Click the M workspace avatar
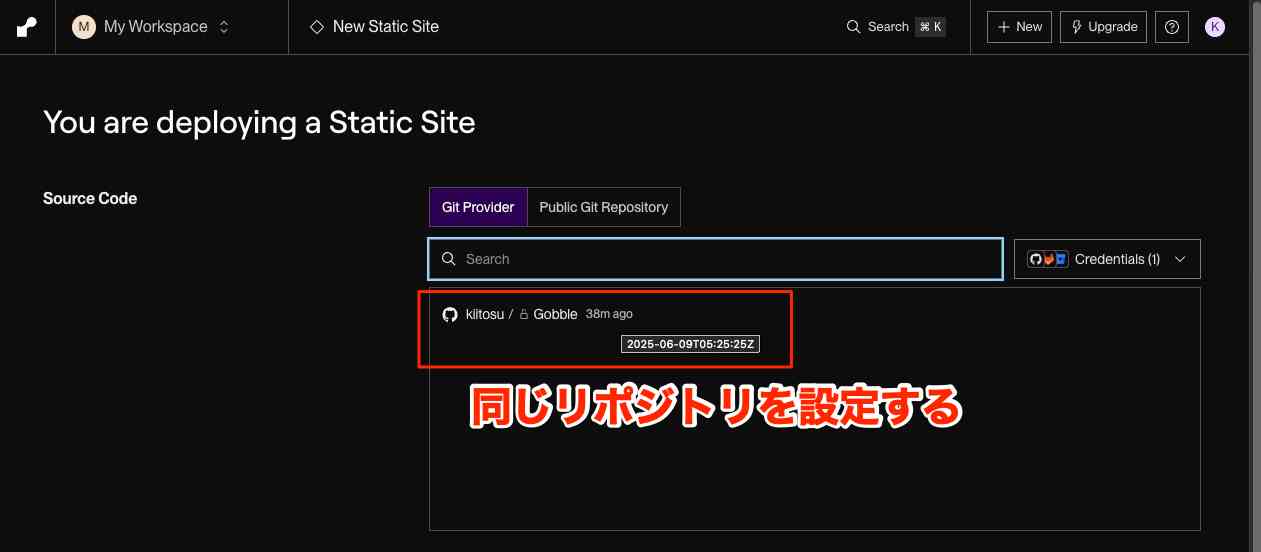The width and height of the screenshot is (1261, 552). [x=83, y=27]
